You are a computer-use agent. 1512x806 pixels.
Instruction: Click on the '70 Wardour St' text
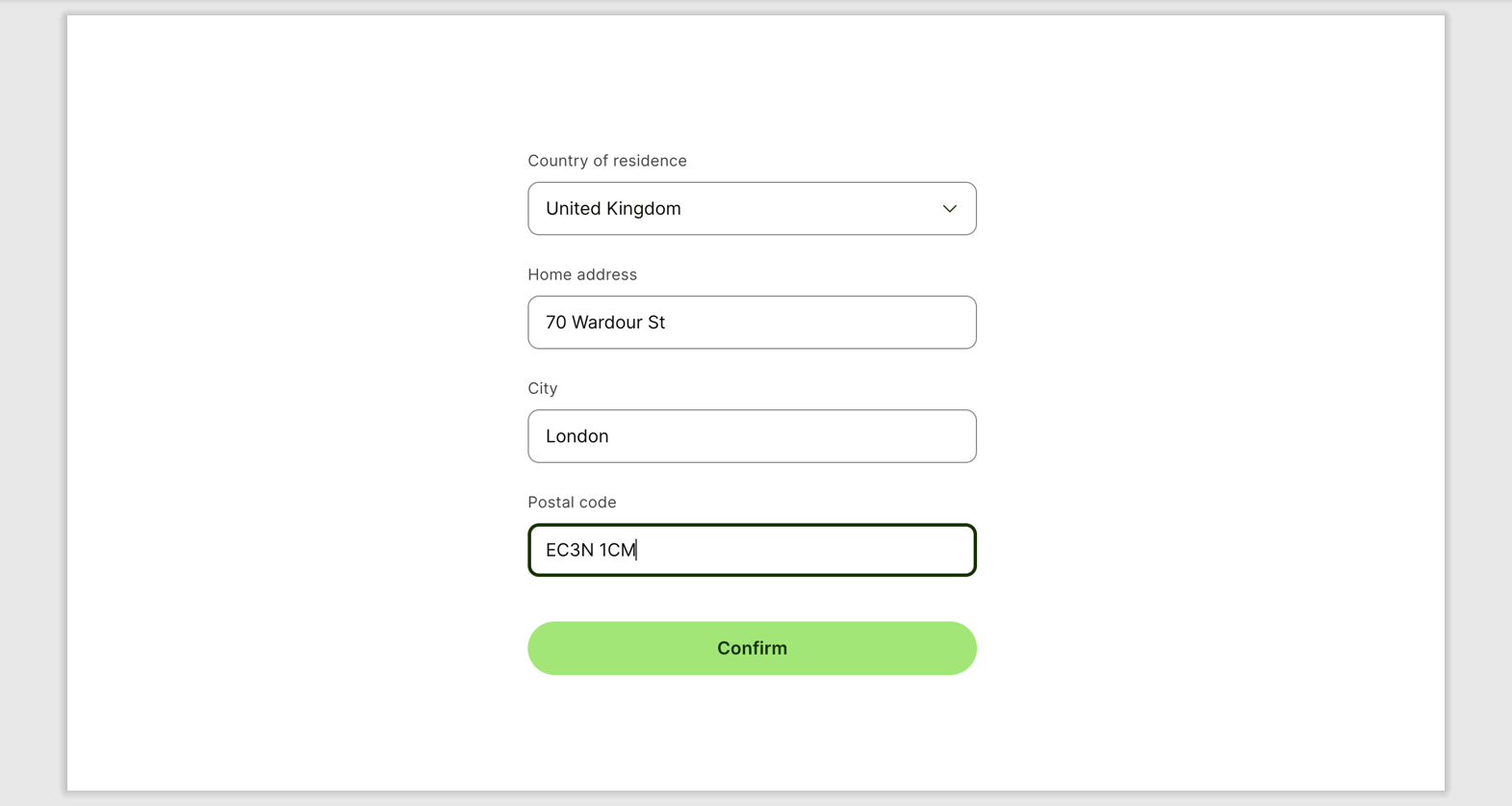pos(605,323)
